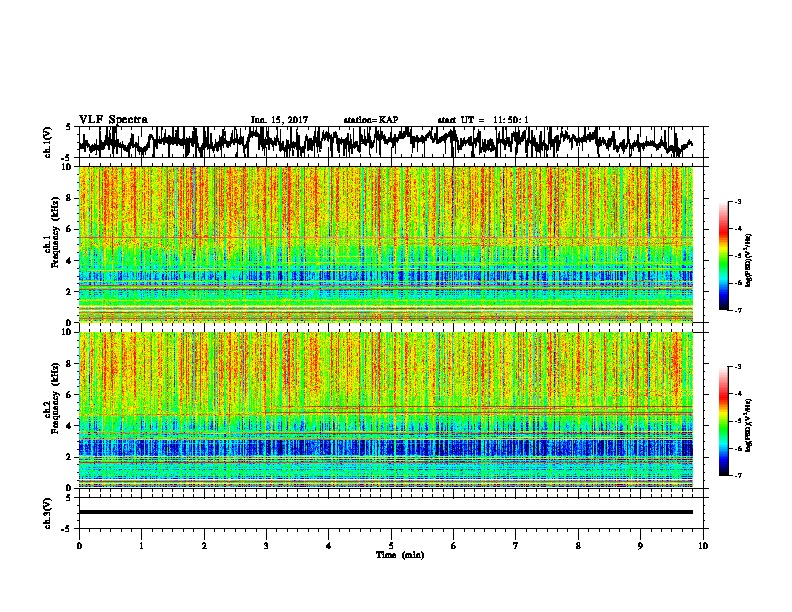792x612 pixels.
Task: Click time axis tick label "4"
Action: (329, 546)
